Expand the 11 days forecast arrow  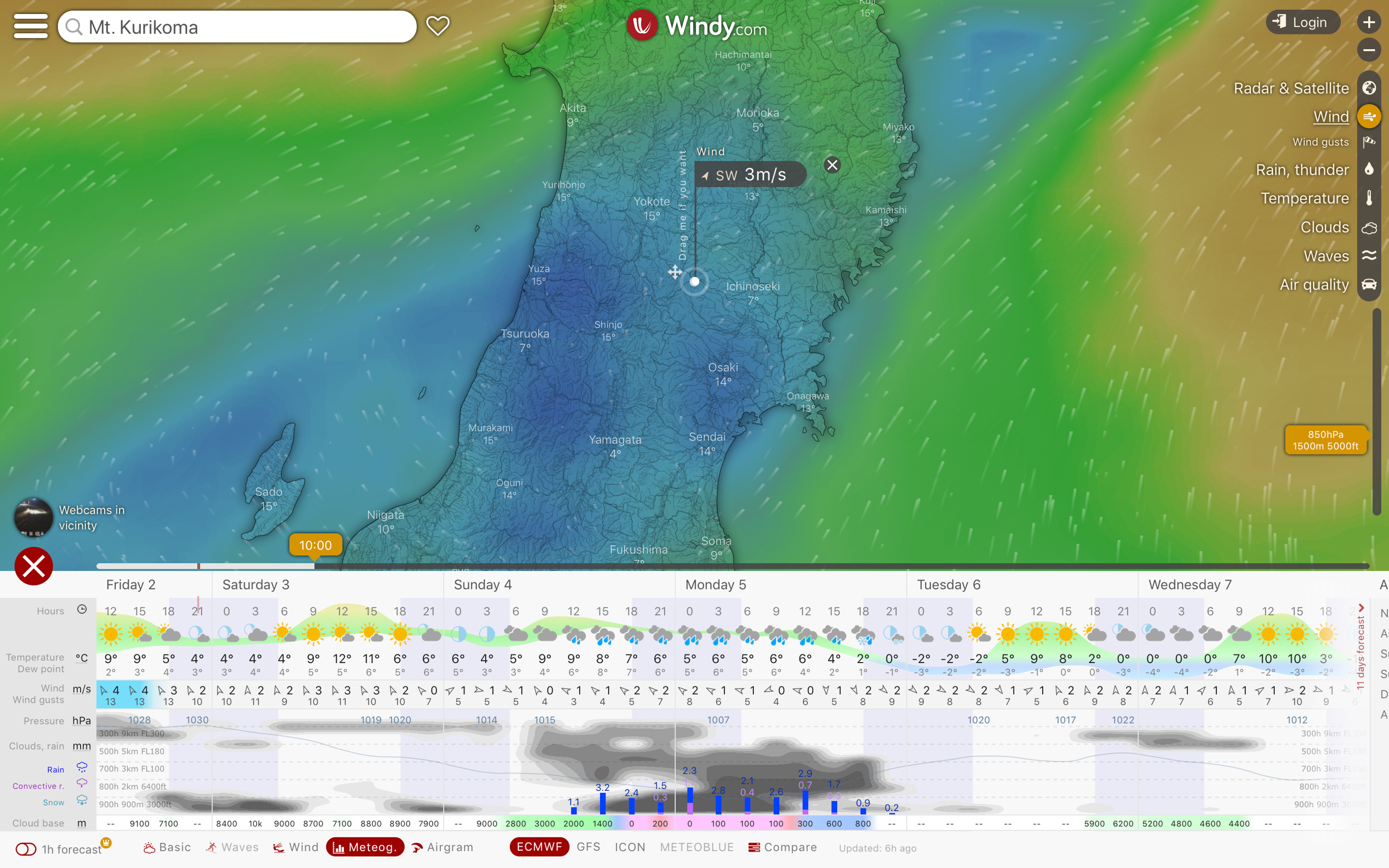tap(1361, 608)
